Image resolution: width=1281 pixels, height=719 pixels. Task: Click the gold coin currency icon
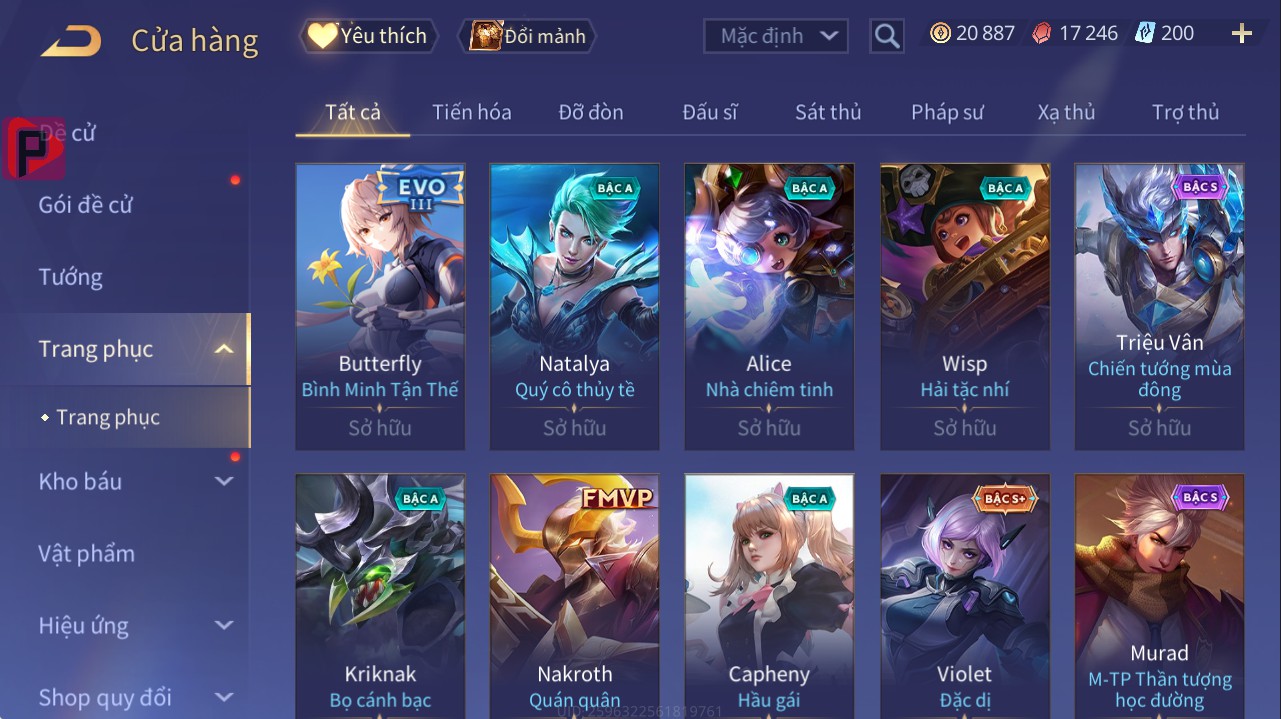pos(940,34)
